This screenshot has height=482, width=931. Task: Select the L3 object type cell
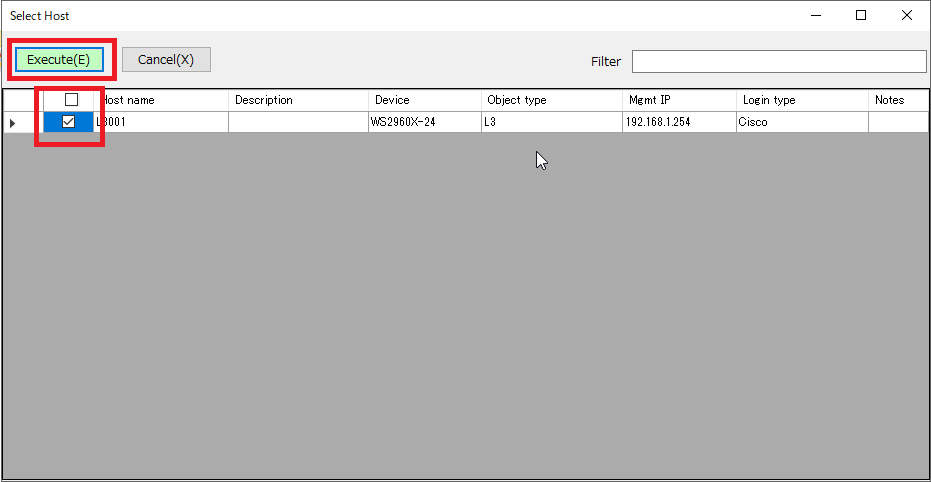pos(550,122)
